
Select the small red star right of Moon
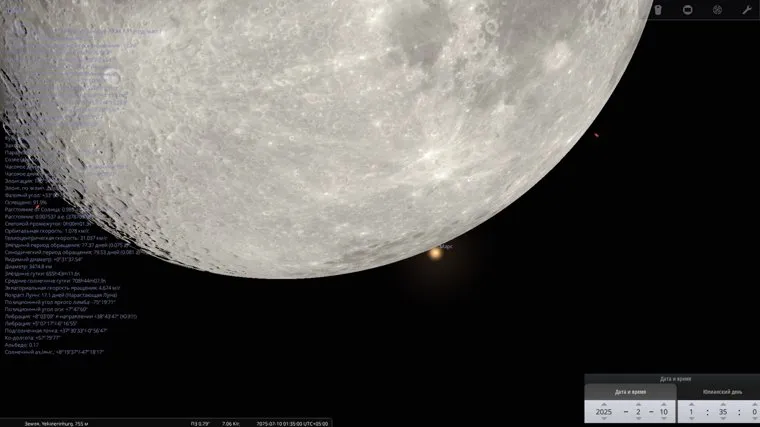pyautogui.click(x=596, y=136)
